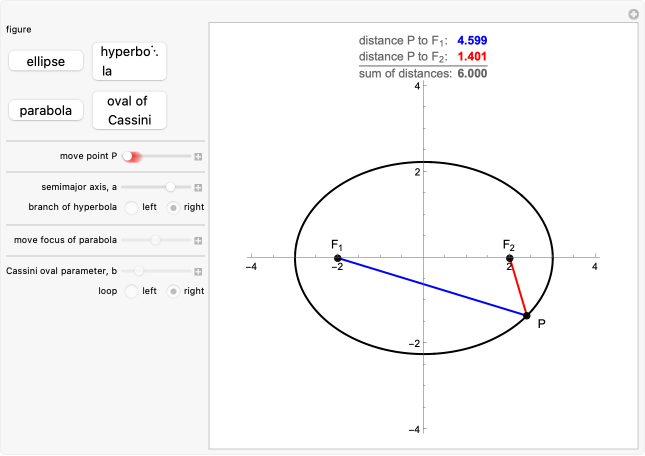This screenshot has width=645, height=456.
Task: Click the move focus of parabola slider
Action: coord(156,240)
